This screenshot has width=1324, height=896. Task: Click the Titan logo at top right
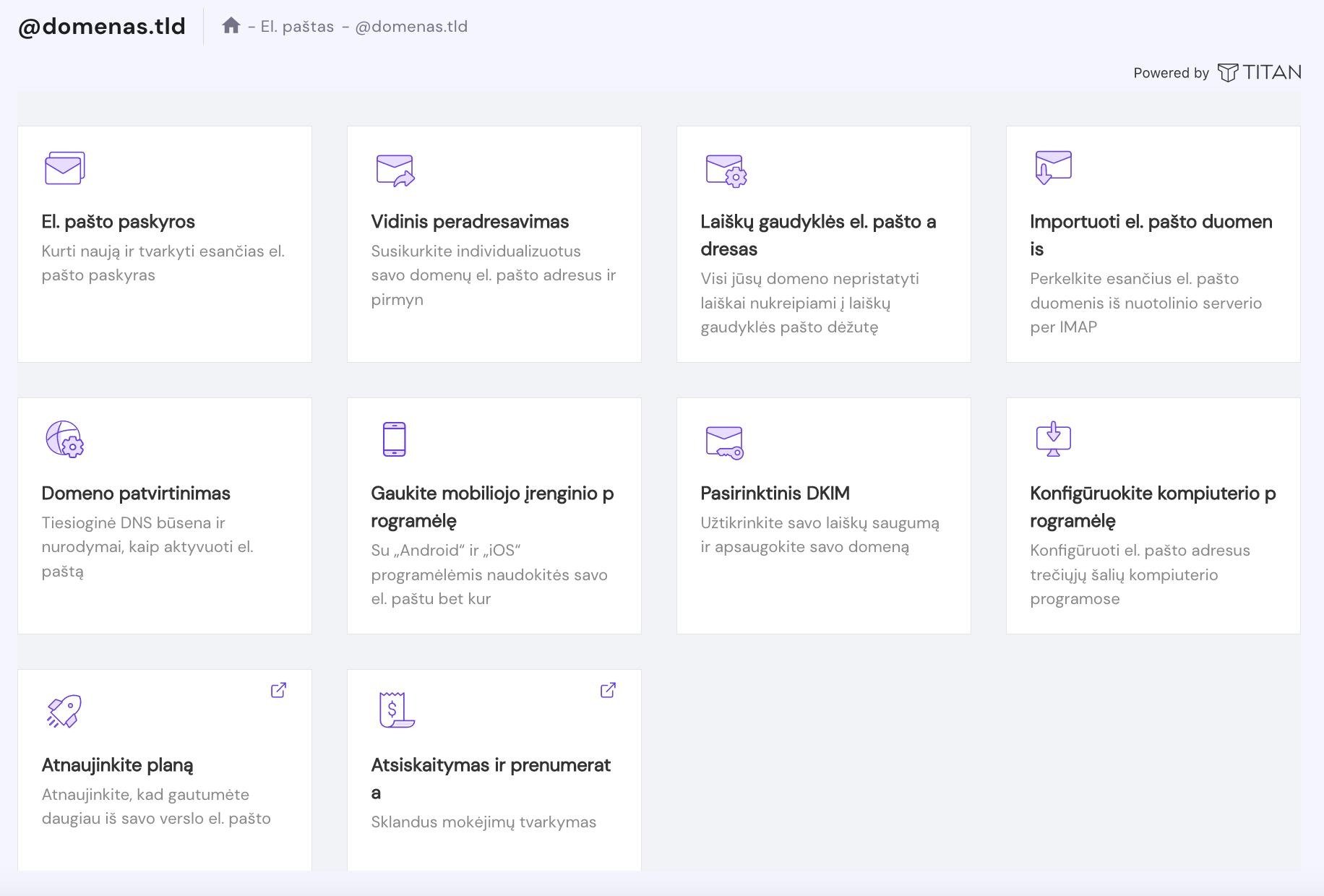coord(1259,72)
